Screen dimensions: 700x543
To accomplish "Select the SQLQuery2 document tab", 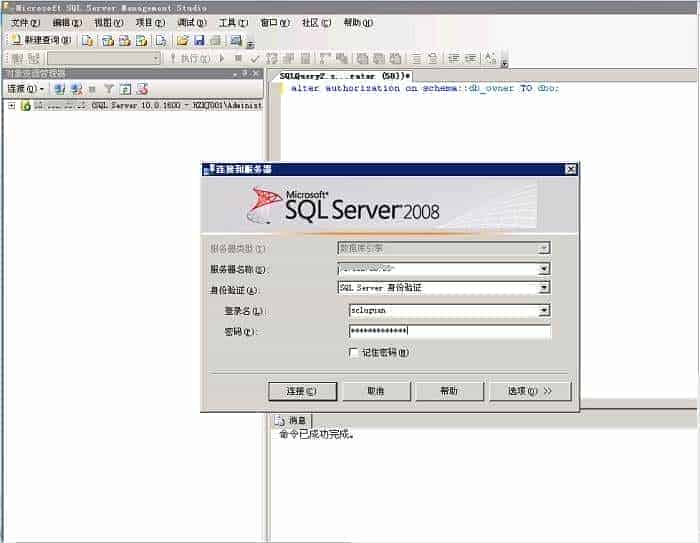I will [x=345, y=76].
